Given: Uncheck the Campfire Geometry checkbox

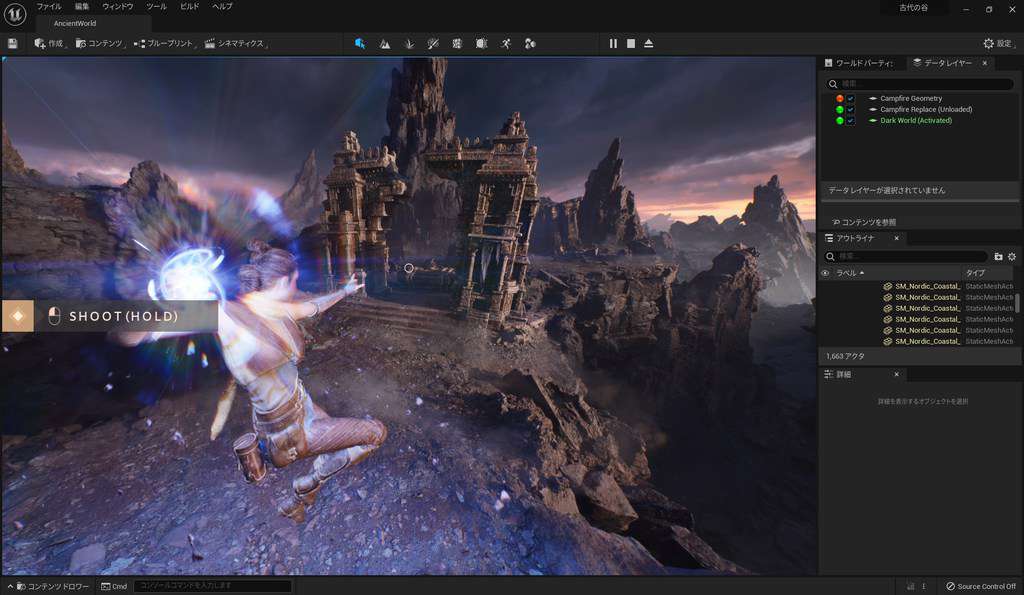Looking at the screenshot, I should pyautogui.click(x=850, y=99).
